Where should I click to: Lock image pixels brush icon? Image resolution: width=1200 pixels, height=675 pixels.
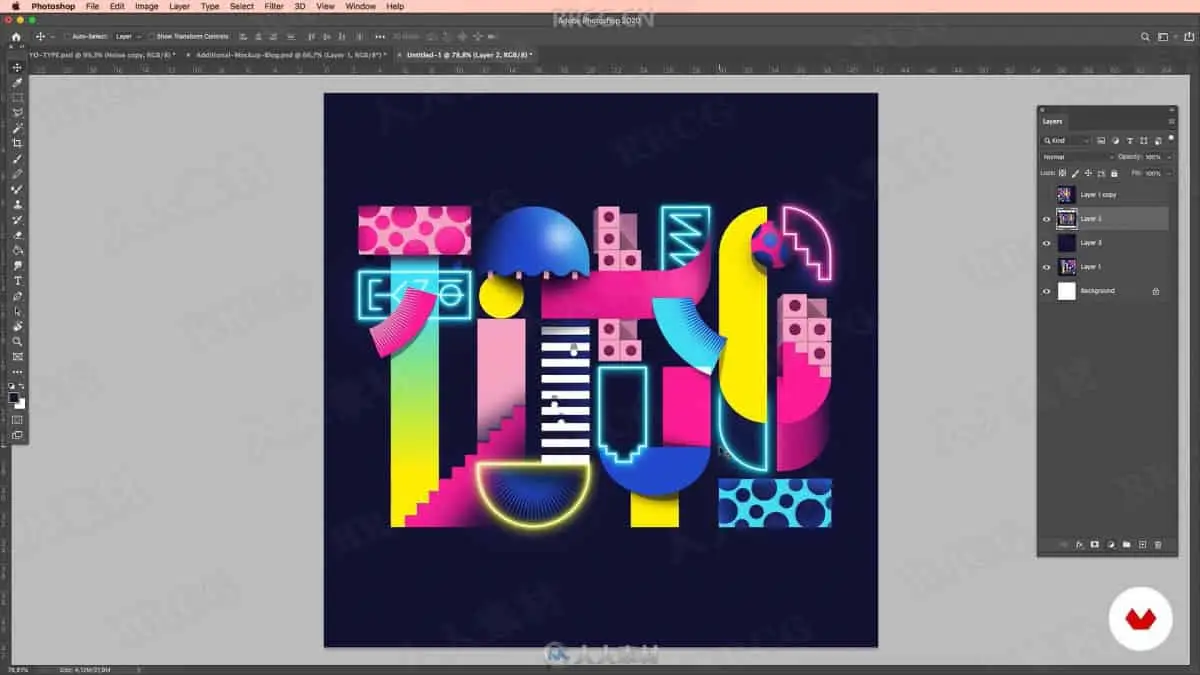pos(1075,173)
